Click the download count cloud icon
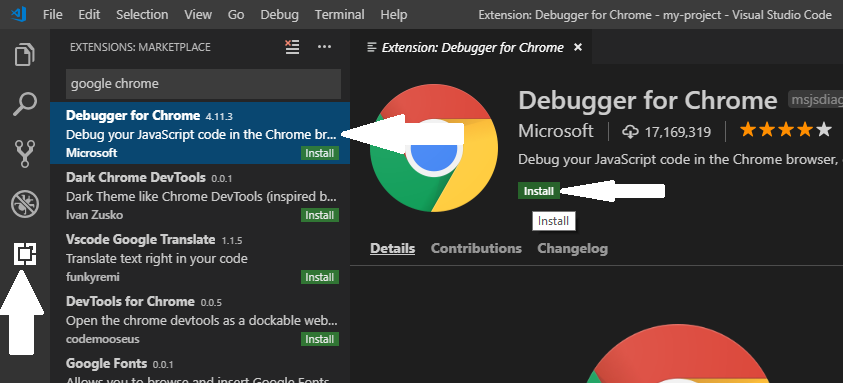843x383 pixels. 630,131
